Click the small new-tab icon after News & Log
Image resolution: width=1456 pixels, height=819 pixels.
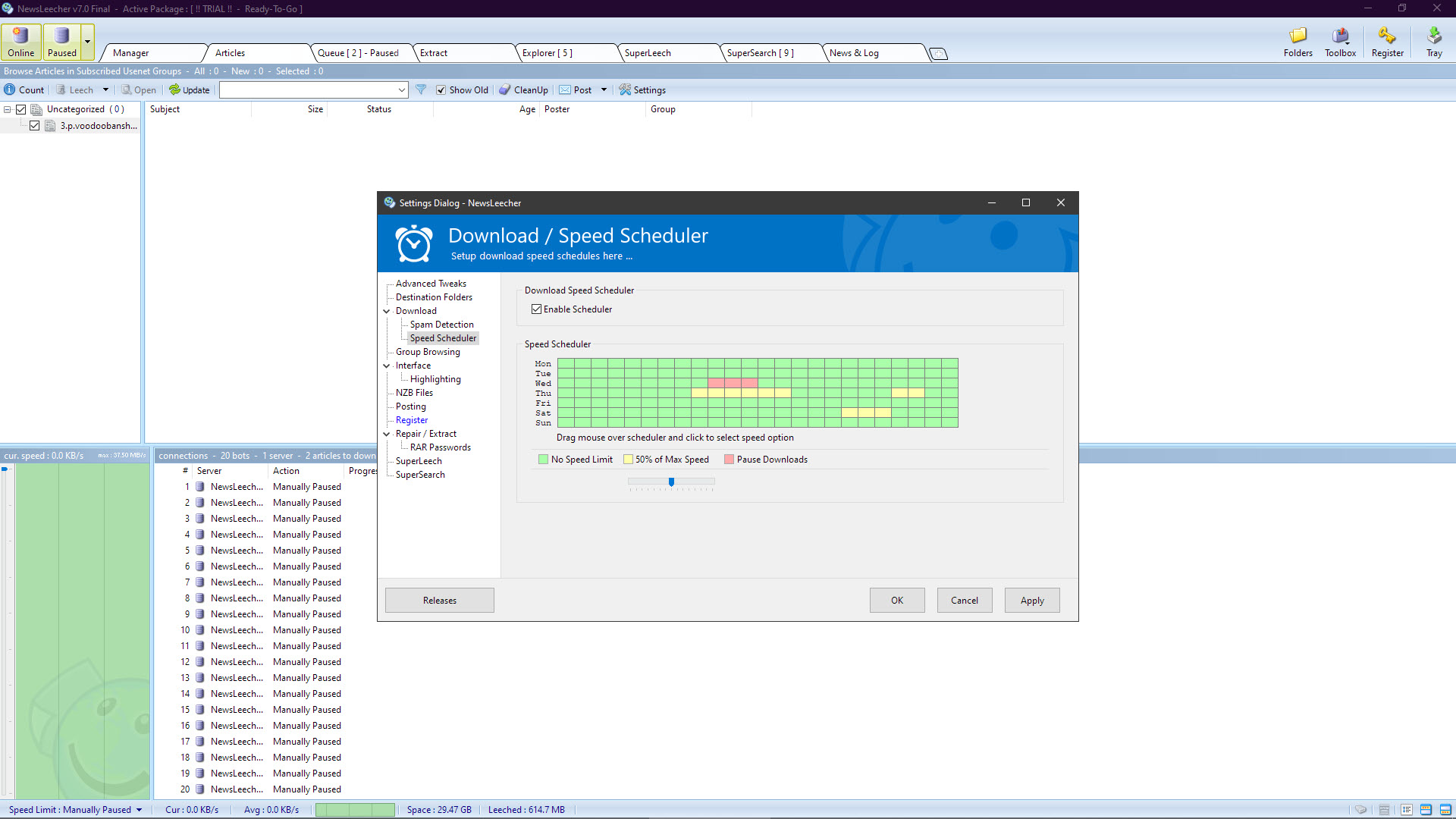[939, 54]
